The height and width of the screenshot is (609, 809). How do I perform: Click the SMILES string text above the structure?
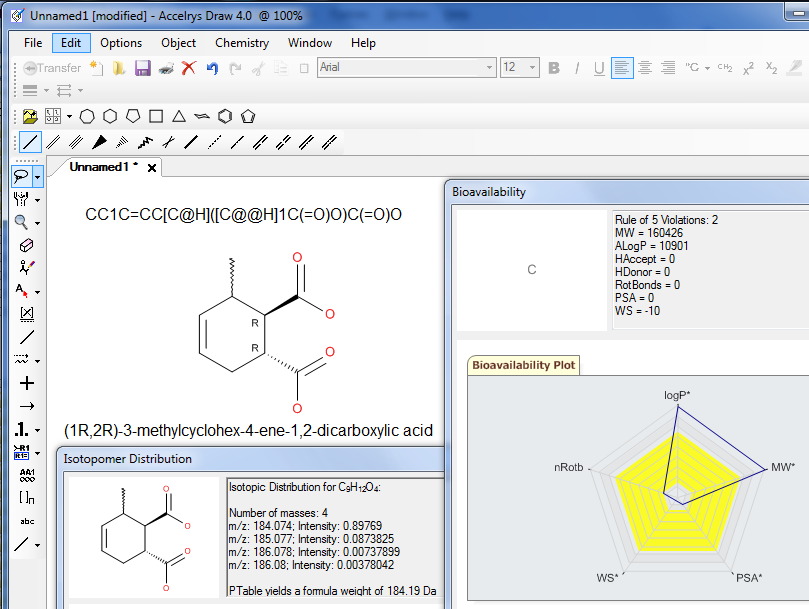[243, 215]
